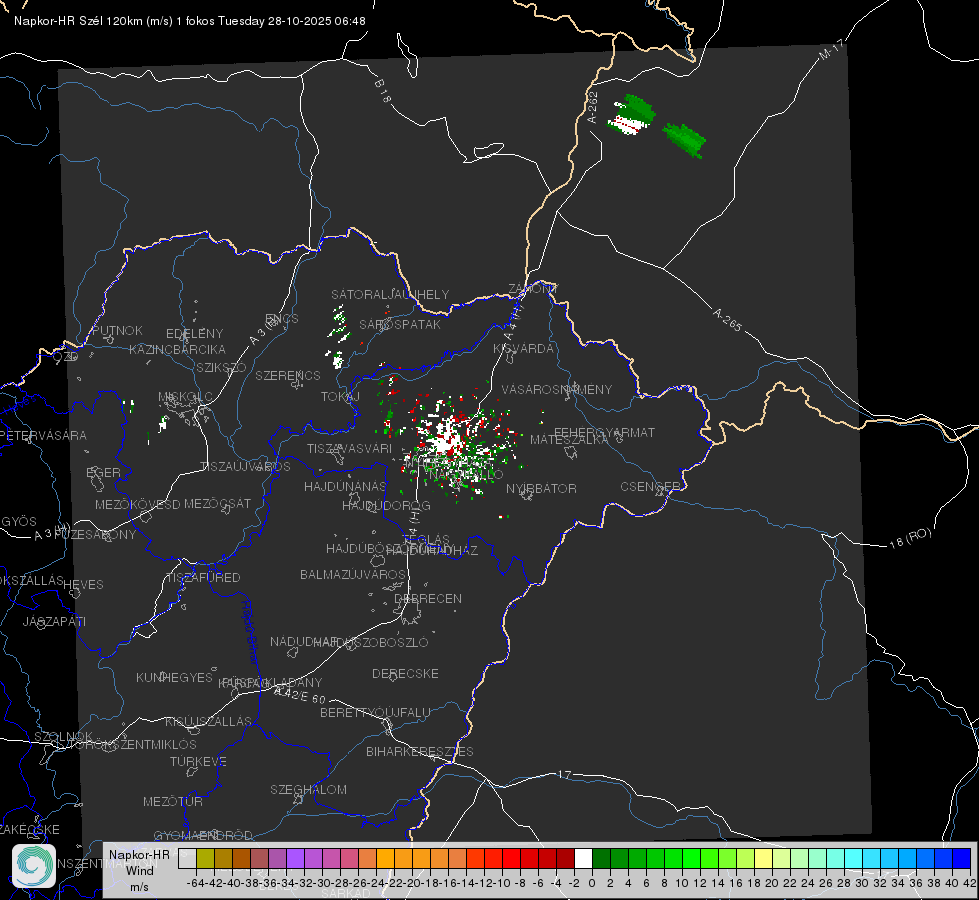This screenshot has width=979, height=900.
Task: Click the TÚRKEVE label
Action: click(199, 761)
